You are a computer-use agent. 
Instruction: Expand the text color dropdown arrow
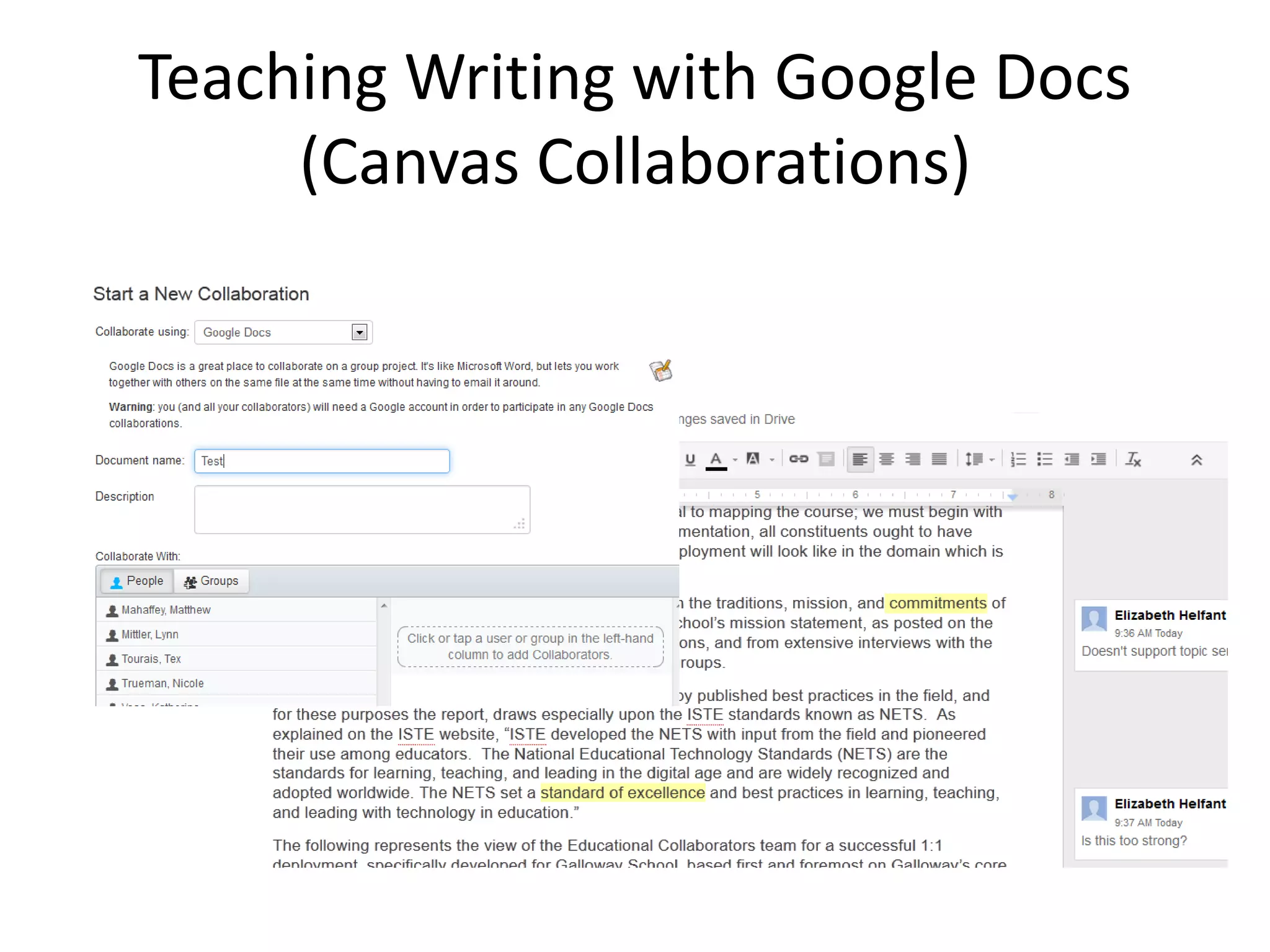pyautogui.click(x=735, y=460)
